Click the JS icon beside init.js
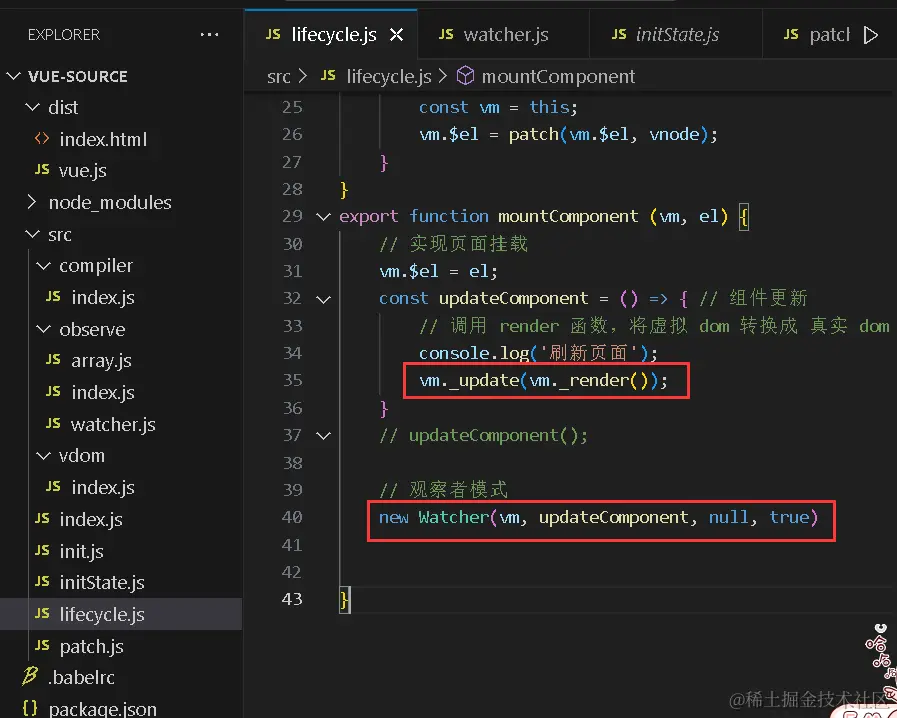The image size is (897, 718). pyautogui.click(x=42, y=550)
